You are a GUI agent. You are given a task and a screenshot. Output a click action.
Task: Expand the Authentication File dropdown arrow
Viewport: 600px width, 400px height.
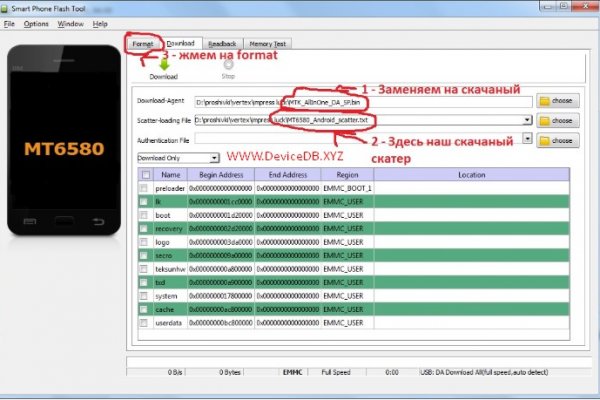tap(526, 139)
